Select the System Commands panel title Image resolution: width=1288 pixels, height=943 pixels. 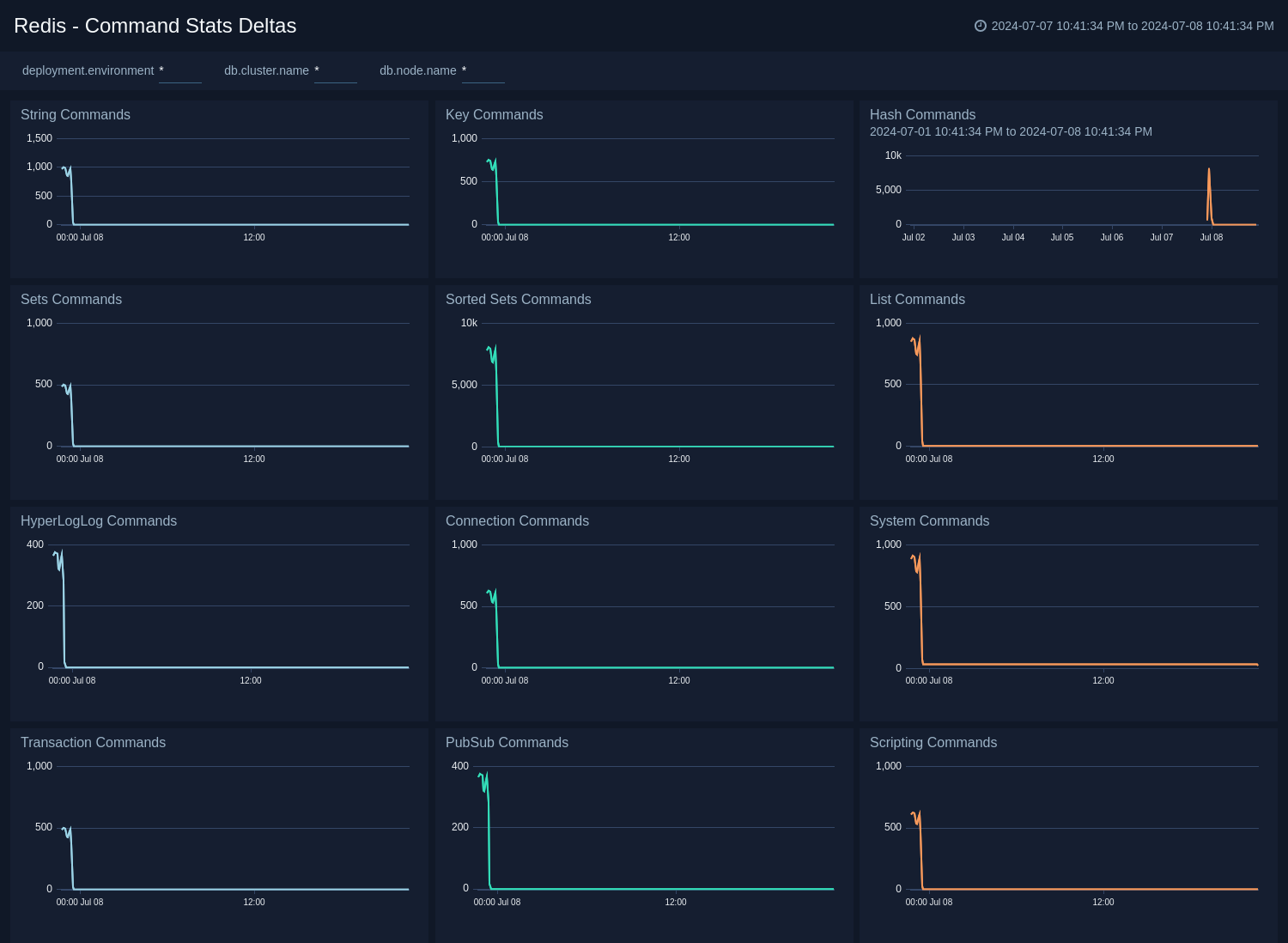(x=930, y=521)
